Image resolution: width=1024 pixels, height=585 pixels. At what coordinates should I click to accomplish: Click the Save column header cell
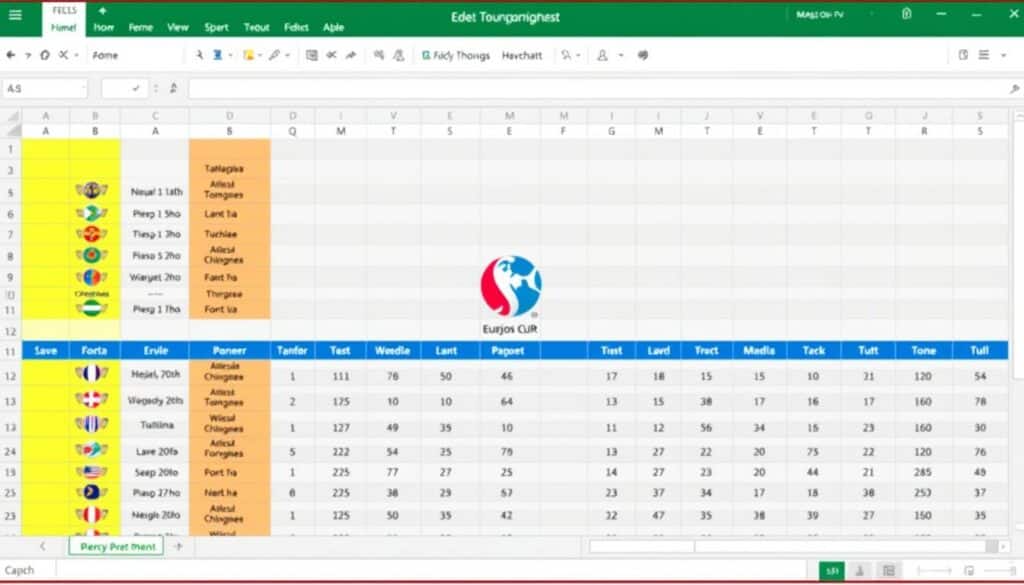pyautogui.click(x=45, y=351)
